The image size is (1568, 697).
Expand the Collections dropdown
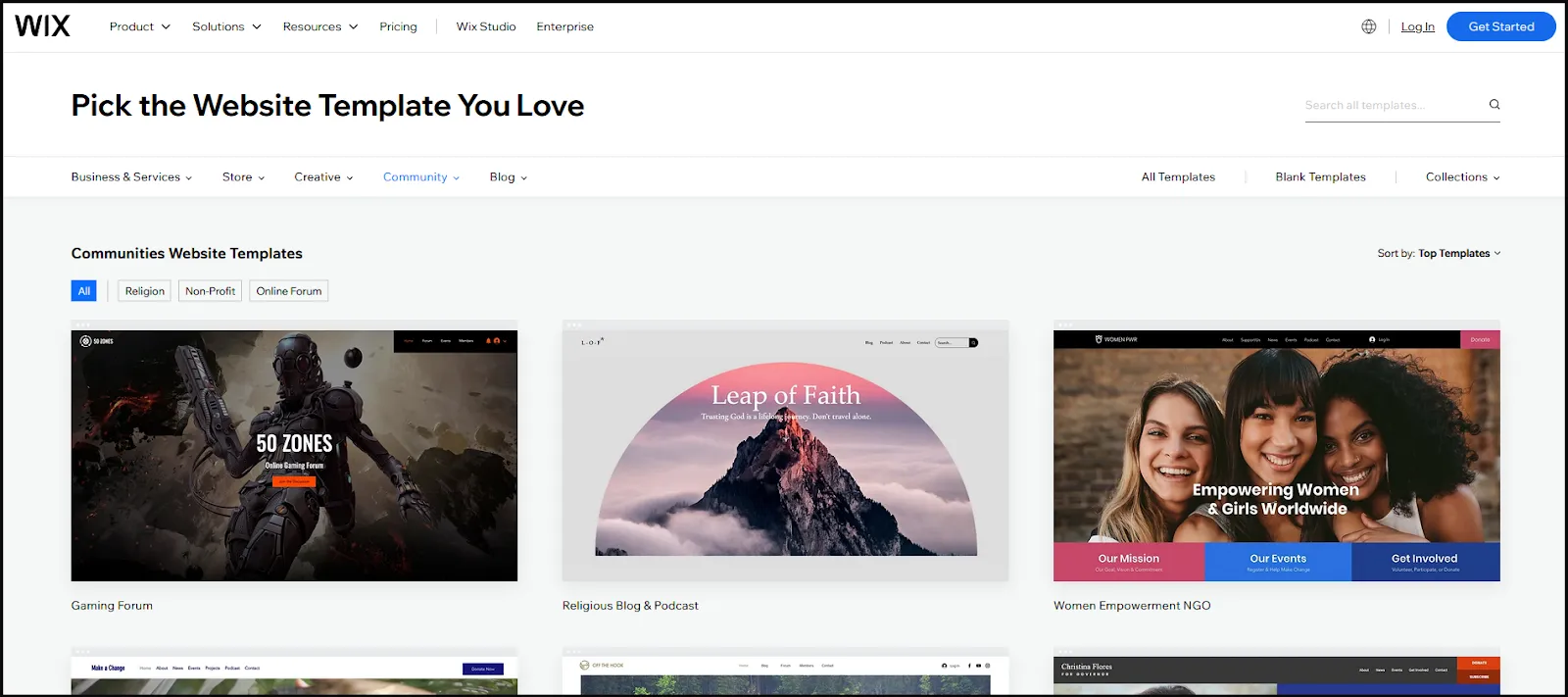pos(1462,177)
